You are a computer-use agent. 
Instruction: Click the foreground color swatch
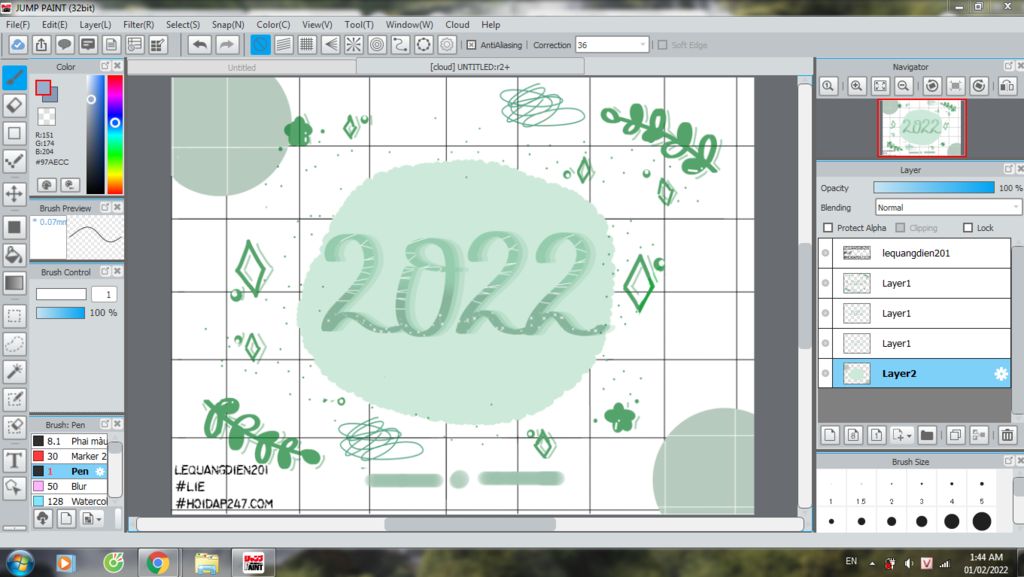pyautogui.click(x=43, y=87)
